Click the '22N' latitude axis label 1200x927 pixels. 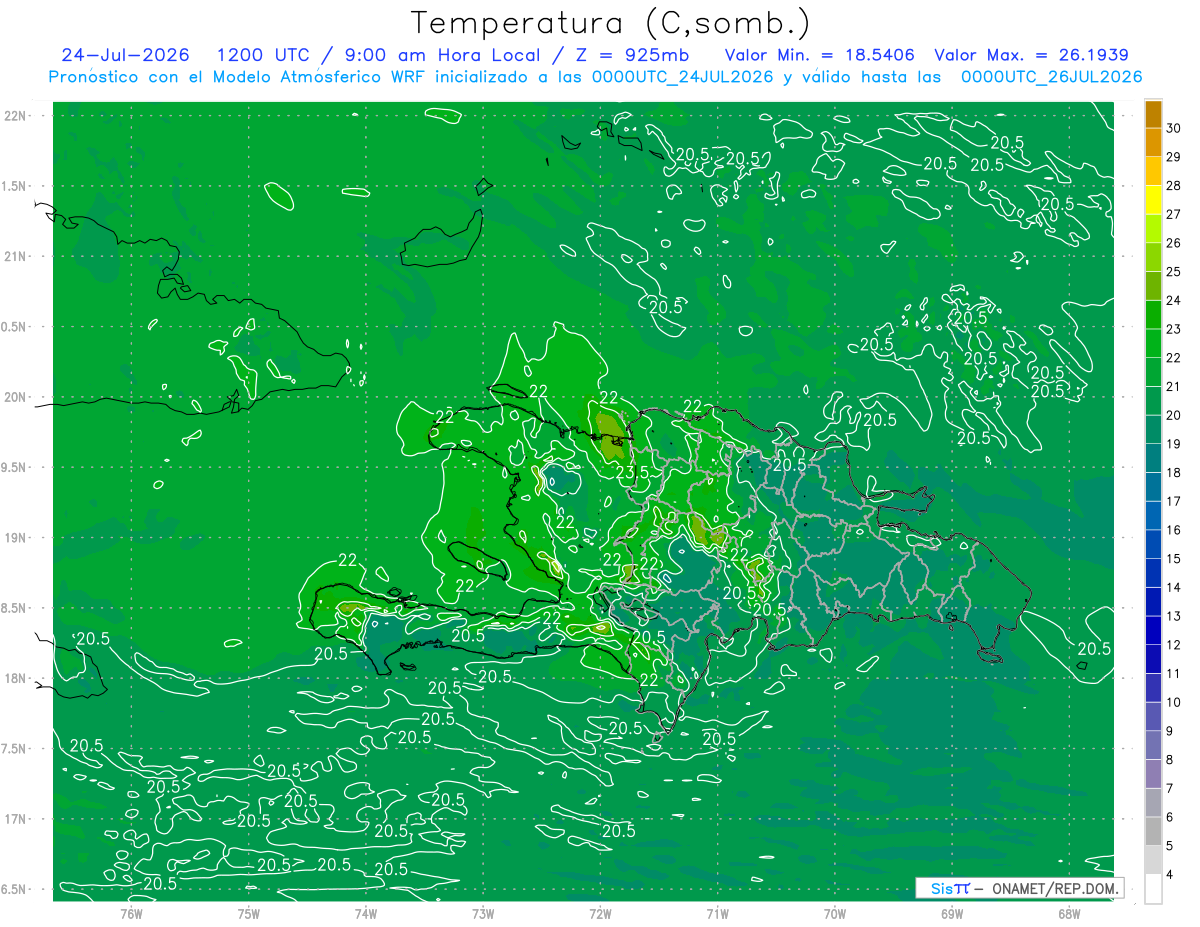(17, 115)
